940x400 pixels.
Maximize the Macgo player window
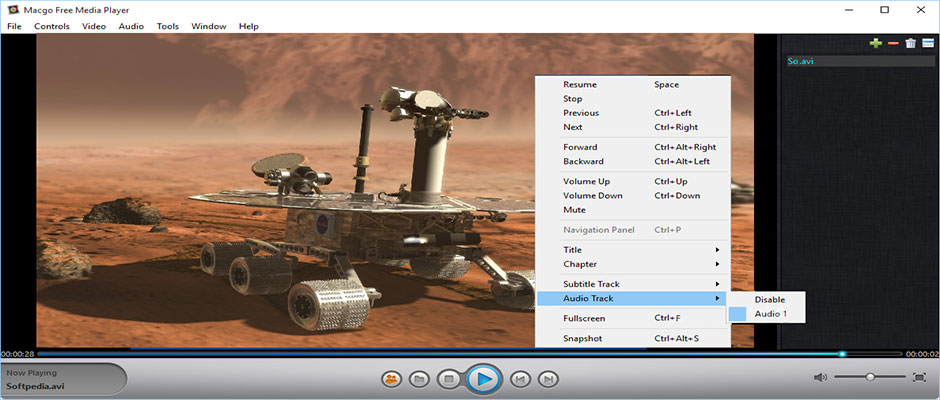[x=884, y=10]
